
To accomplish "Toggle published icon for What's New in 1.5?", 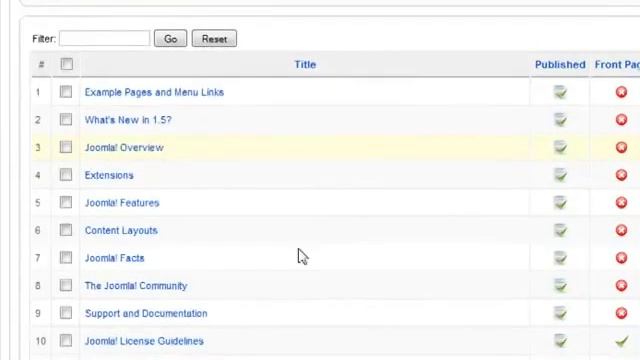I will click(x=560, y=120).
